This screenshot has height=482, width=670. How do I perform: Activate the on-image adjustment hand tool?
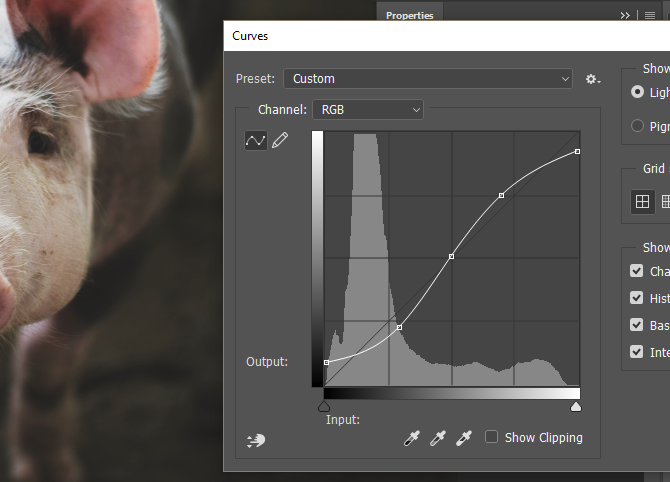tap(256, 441)
